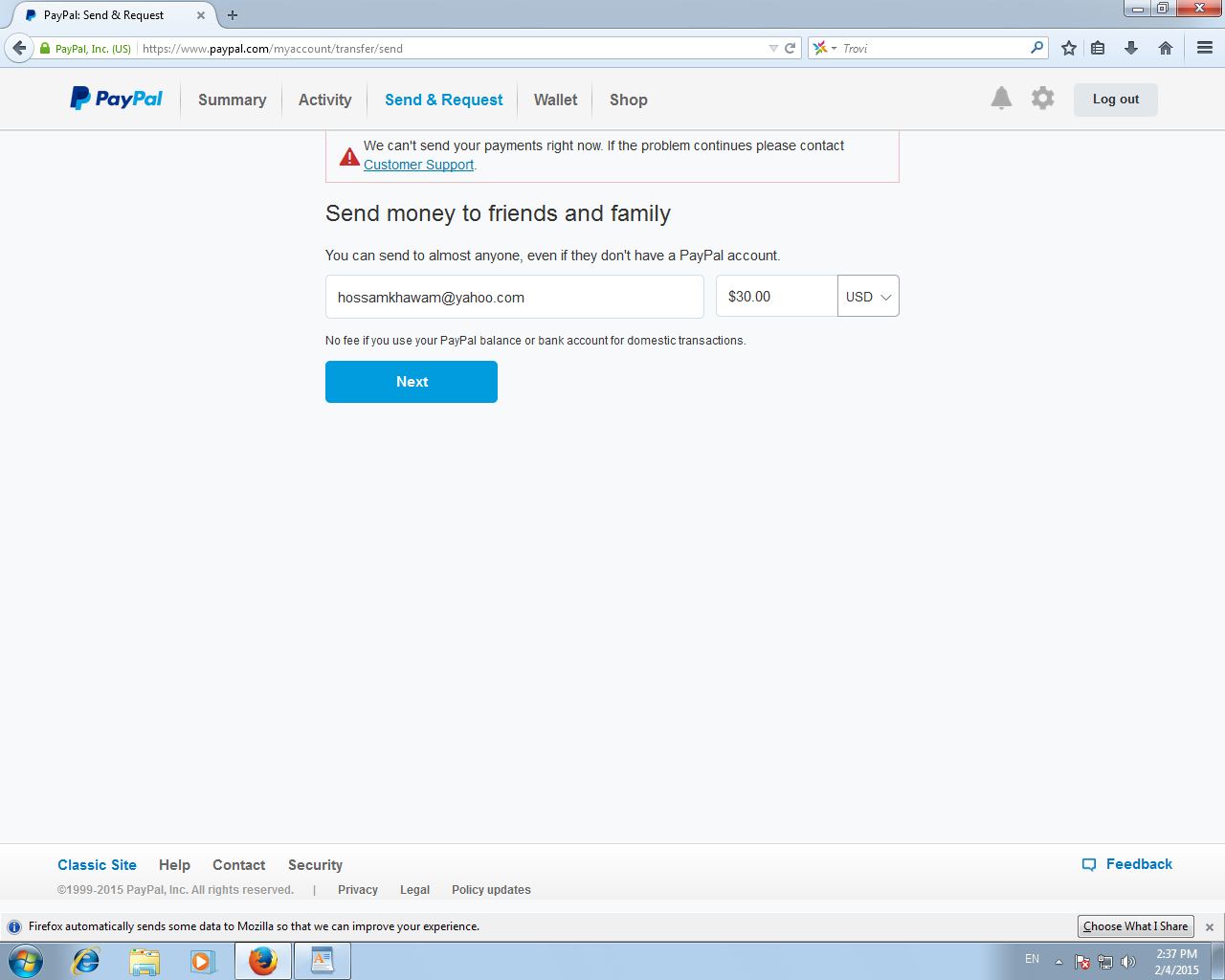Switch to Firefox in the taskbar
Screen dimensions: 1225x980
[262, 961]
